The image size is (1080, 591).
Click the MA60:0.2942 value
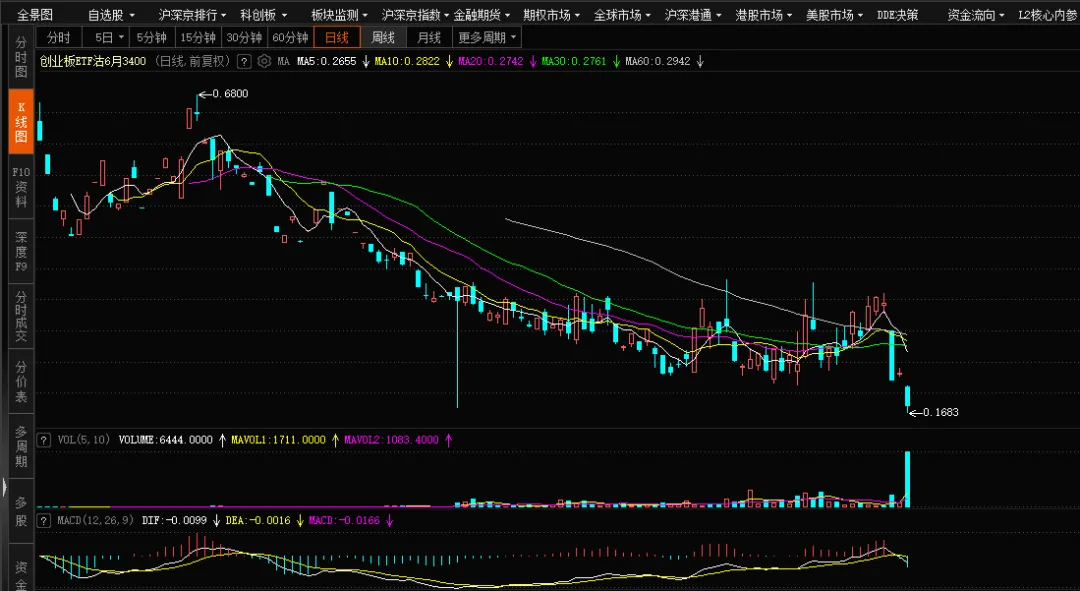(658, 61)
